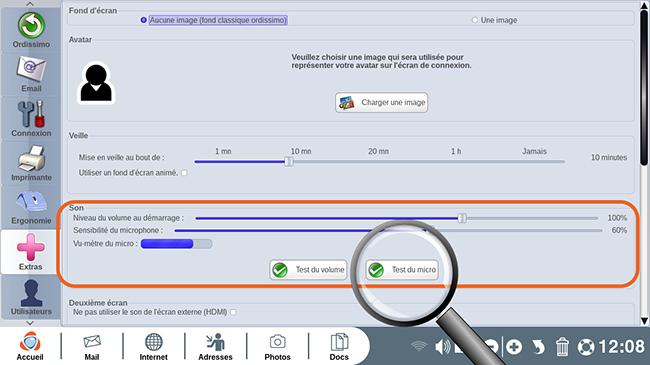The width and height of the screenshot is (650, 365).
Task: Open the Imprimante printer settings
Action: pyautogui.click(x=31, y=163)
